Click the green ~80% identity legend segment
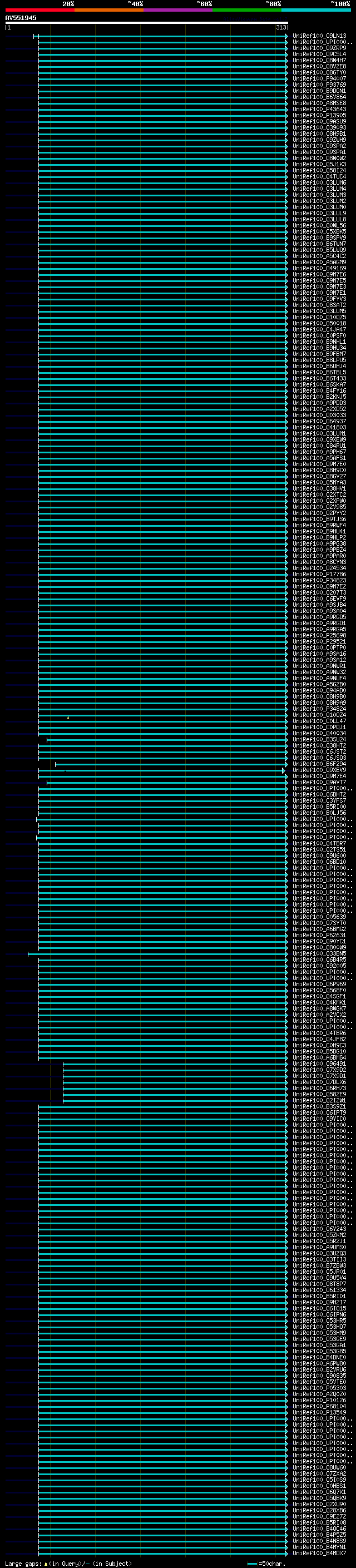 [247, 10]
